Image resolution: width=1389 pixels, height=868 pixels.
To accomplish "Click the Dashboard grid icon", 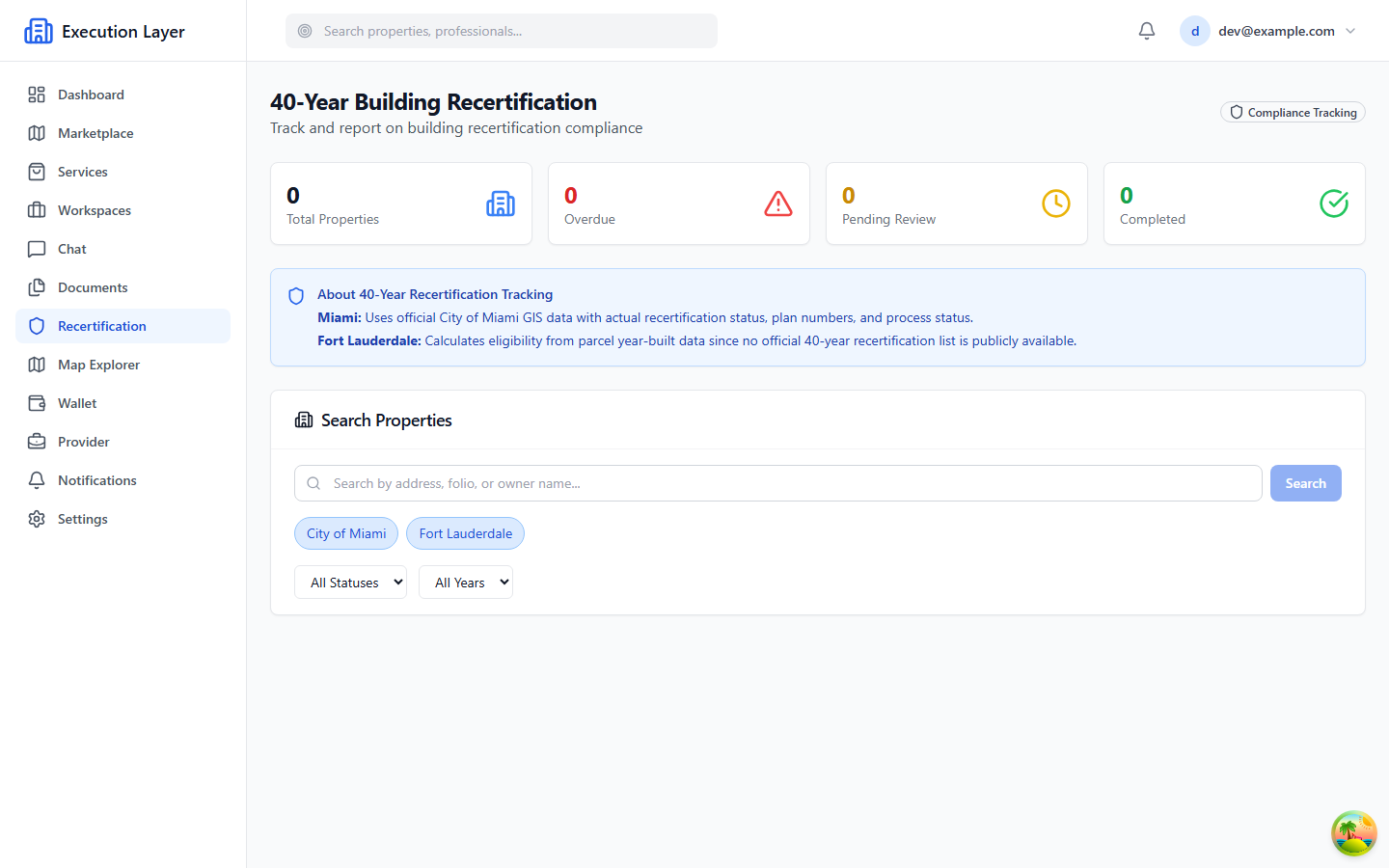I will tap(37, 95).
